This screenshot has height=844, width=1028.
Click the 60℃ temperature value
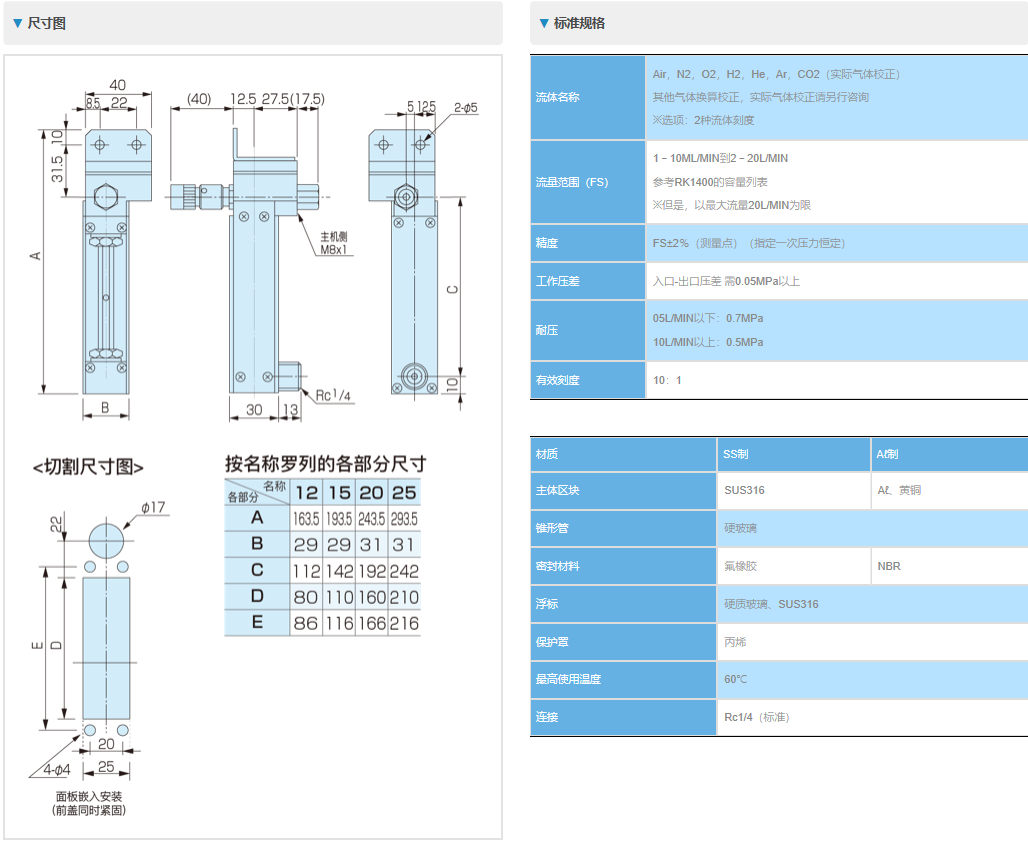pos(735,679)
